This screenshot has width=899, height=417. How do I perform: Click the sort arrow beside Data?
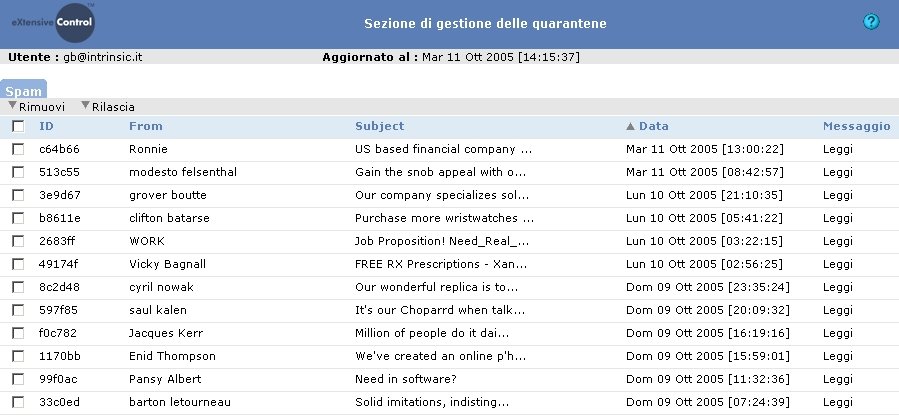coord(630,126)
